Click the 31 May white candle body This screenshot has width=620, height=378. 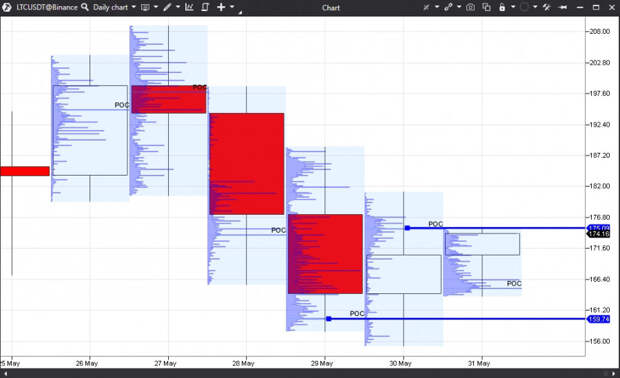482,244
